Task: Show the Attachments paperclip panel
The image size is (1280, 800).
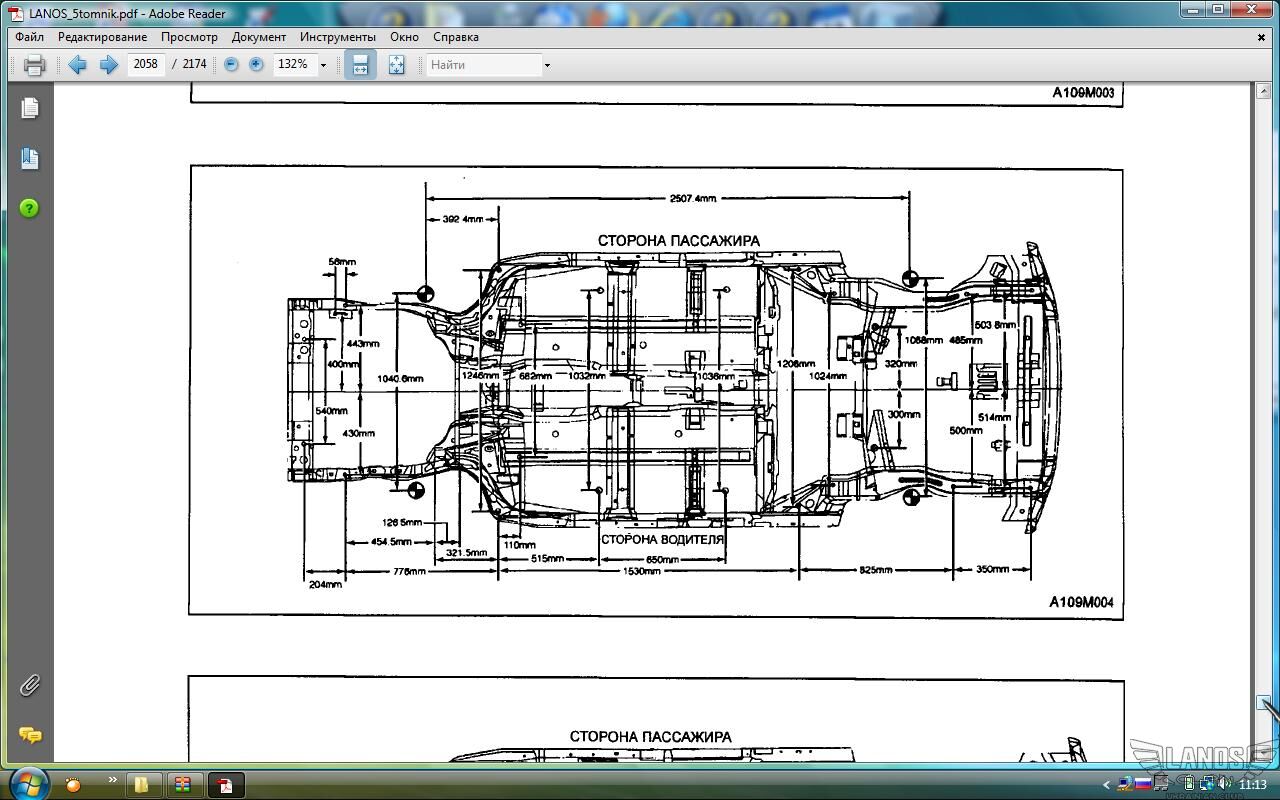Action: (30, 685)
